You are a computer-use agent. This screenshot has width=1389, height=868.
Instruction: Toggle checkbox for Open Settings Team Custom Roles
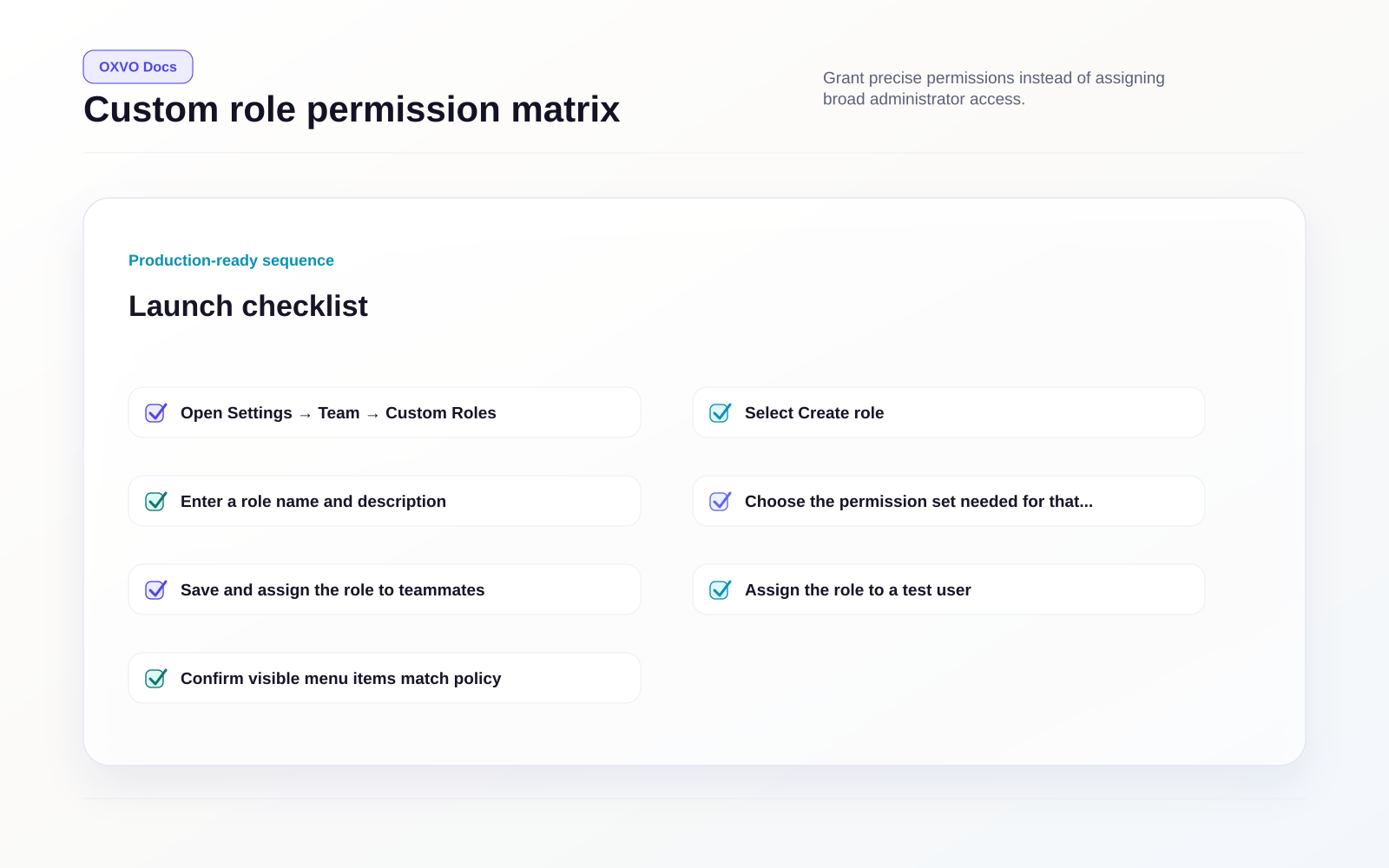156,413
